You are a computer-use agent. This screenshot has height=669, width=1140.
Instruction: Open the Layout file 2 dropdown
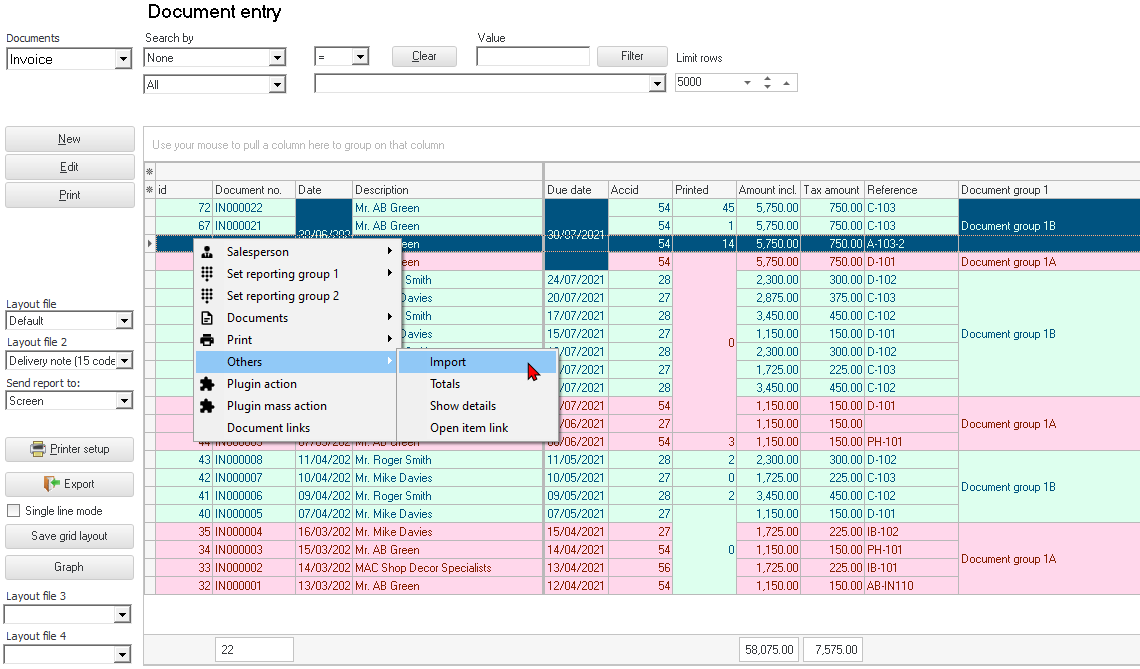(124, 361)
